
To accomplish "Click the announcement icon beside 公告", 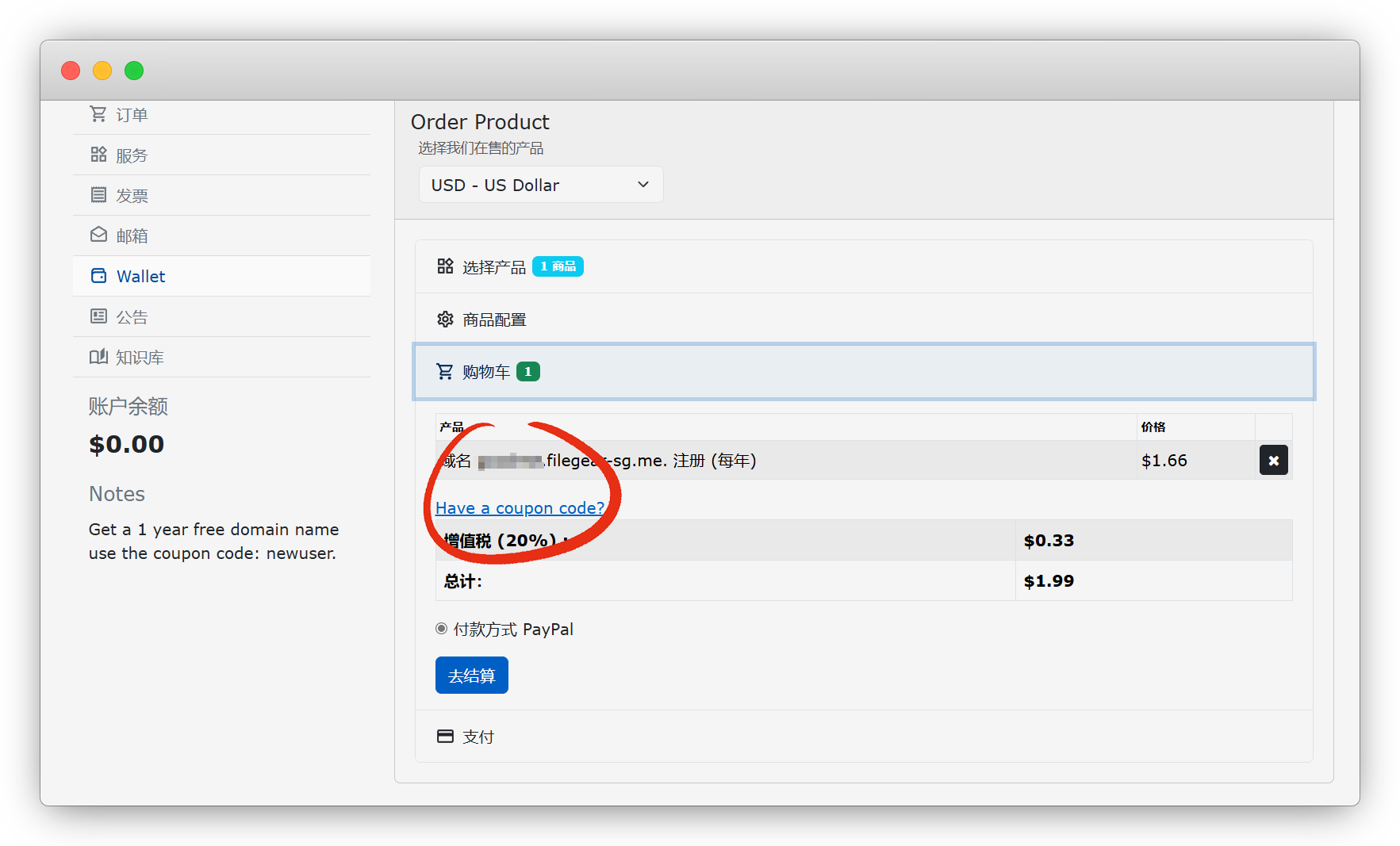I will (x=98, y=316).
